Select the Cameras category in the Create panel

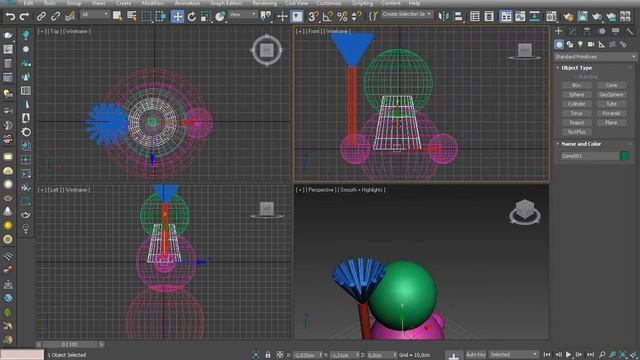coord(591,44)
